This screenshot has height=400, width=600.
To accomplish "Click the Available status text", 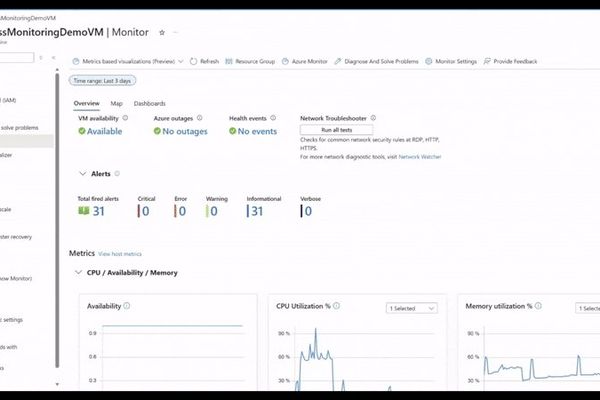I will point(104,131).
